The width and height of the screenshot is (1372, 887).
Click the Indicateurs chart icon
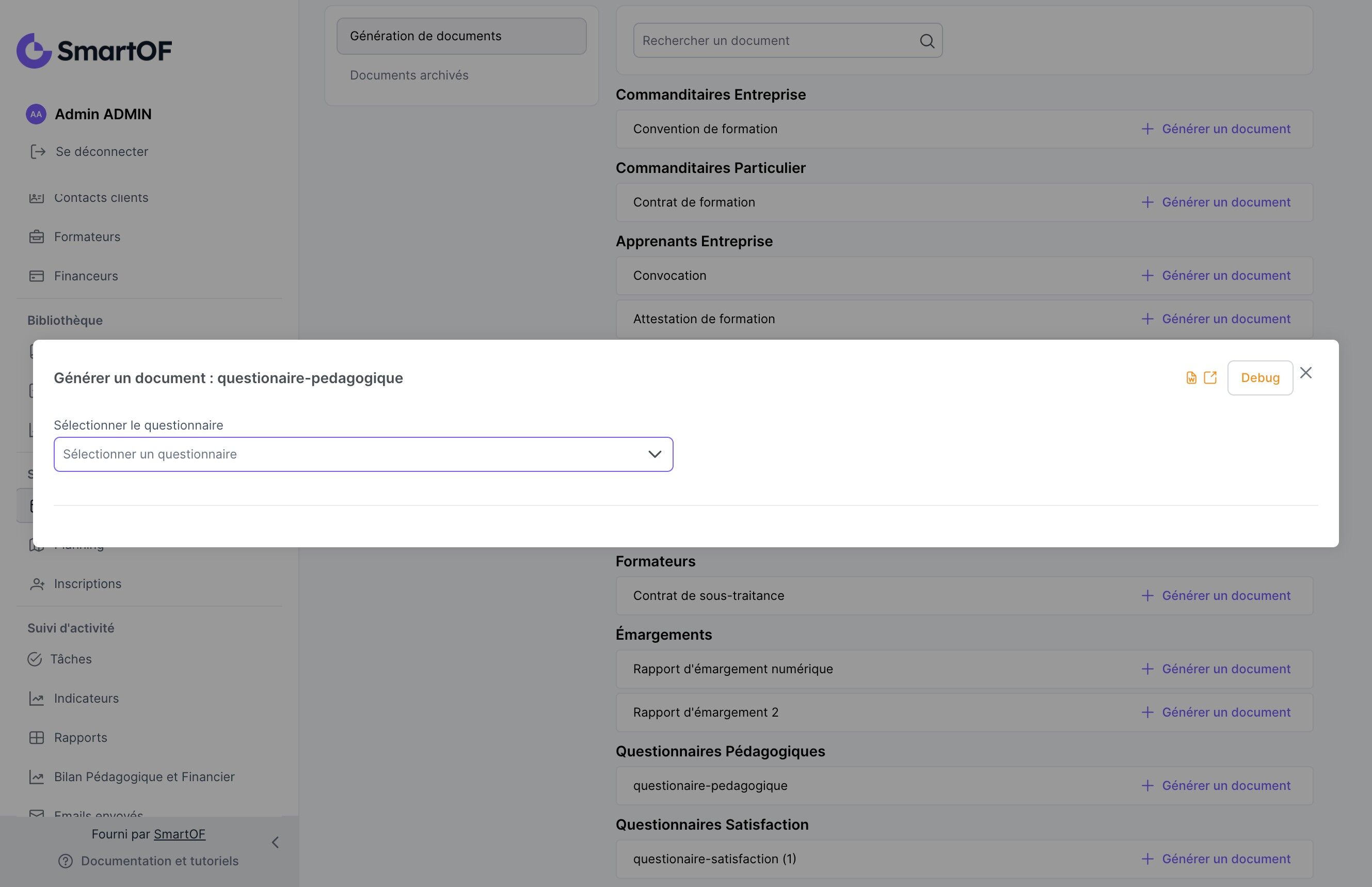tap(36, 698)
